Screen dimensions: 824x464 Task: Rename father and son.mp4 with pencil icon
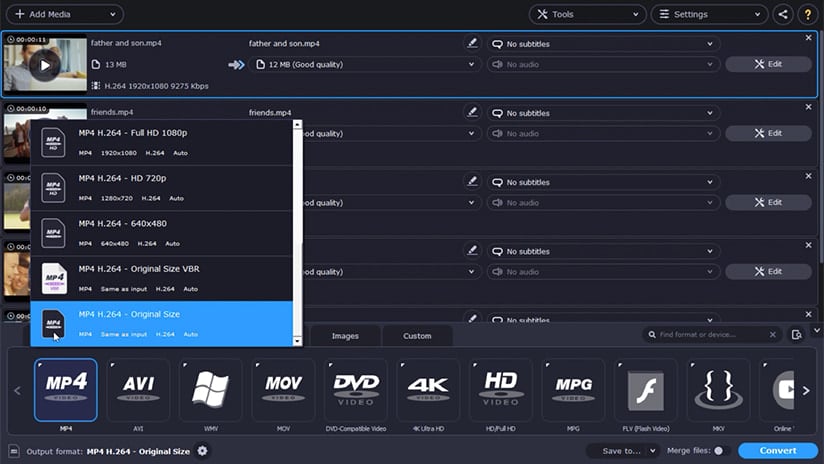click(472, 44)
